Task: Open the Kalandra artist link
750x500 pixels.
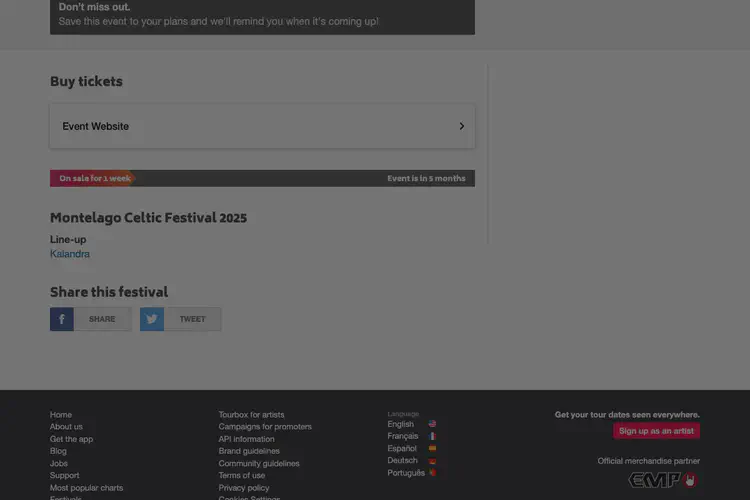Action: click(x=70, y=254)
